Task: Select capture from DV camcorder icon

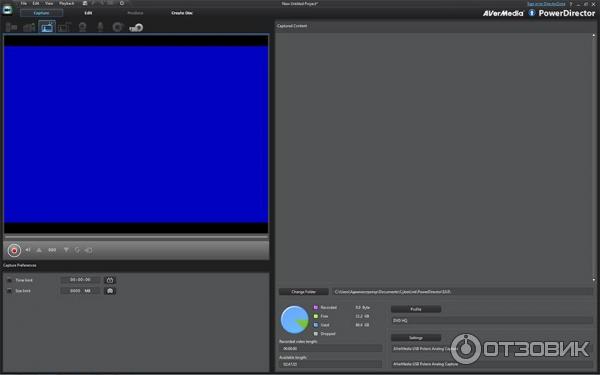Action: coord(11,27)
